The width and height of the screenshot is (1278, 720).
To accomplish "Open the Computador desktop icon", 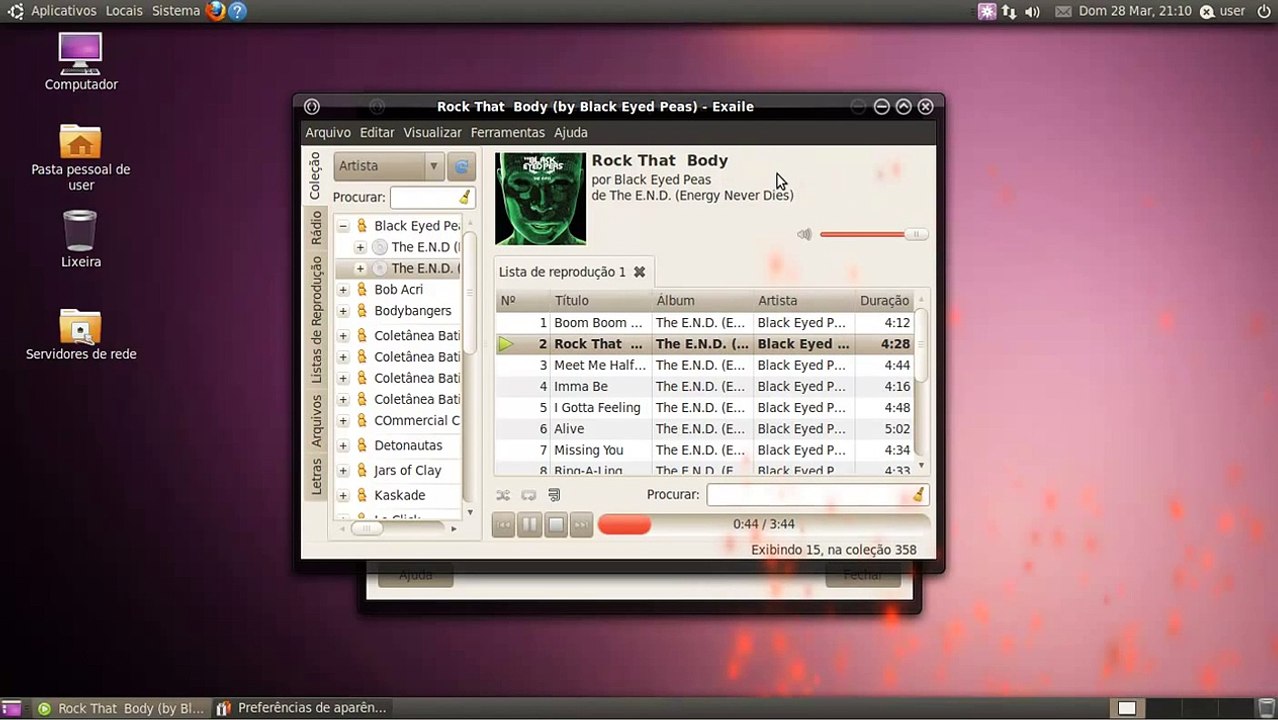I will coord(80,62).
